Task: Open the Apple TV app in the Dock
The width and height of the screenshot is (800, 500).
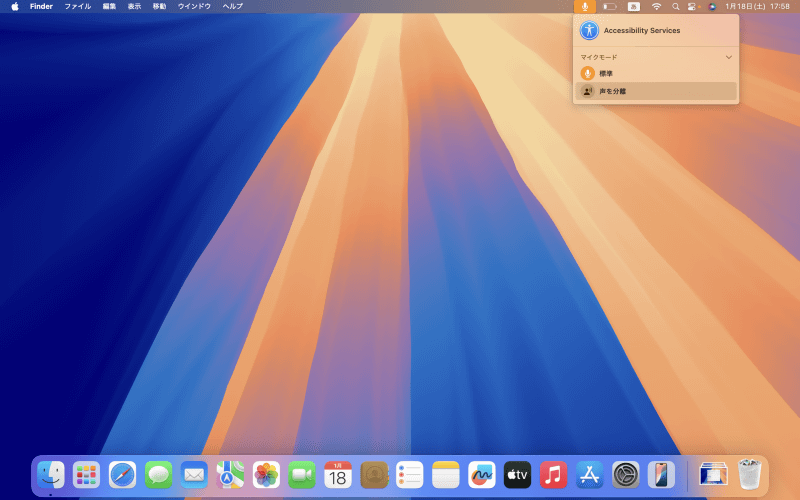Action: coord(517,475)
